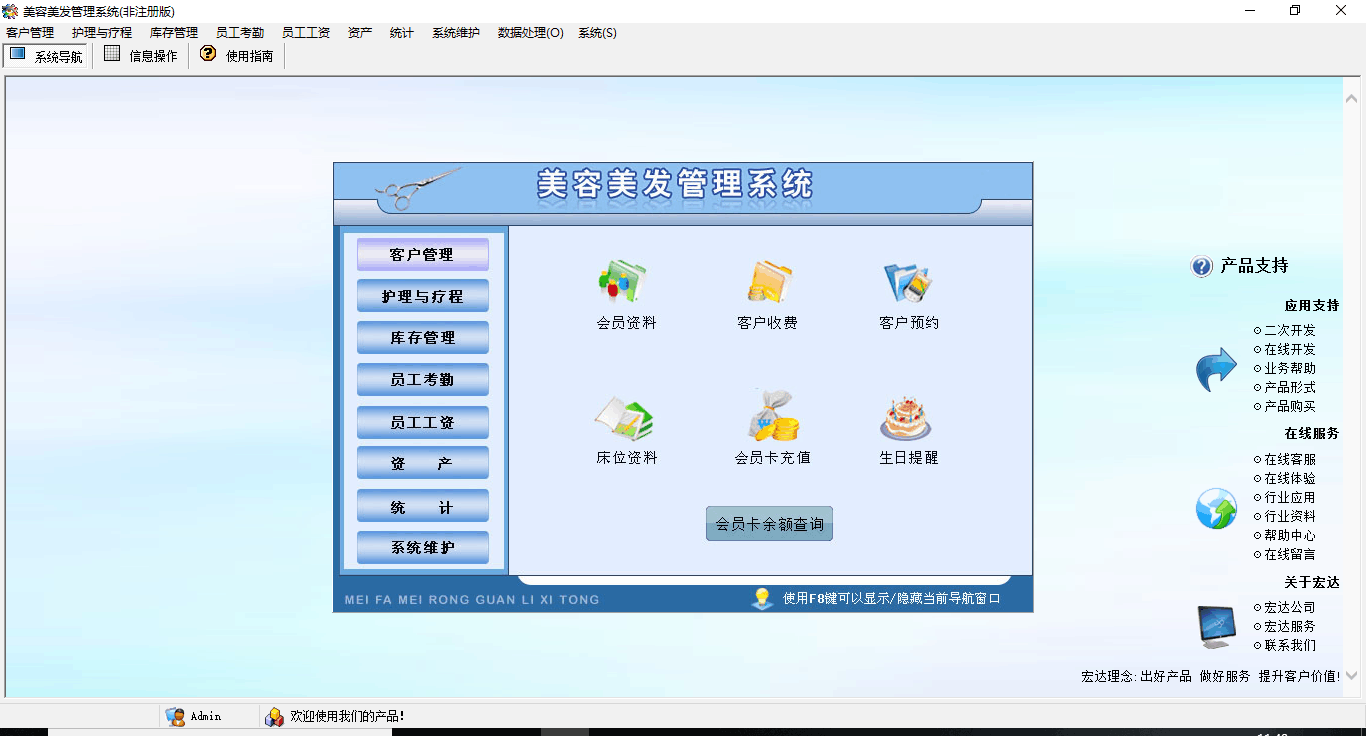Click the scrollbar up arrow
Screen dimensions: 1366x736
pos(1353,98)
